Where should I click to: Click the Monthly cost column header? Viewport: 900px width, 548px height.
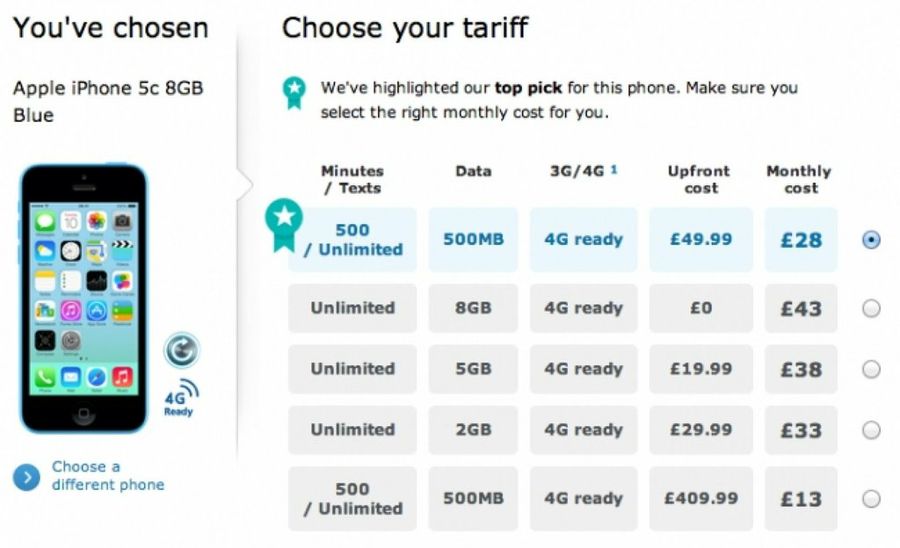tap(800, 179)
